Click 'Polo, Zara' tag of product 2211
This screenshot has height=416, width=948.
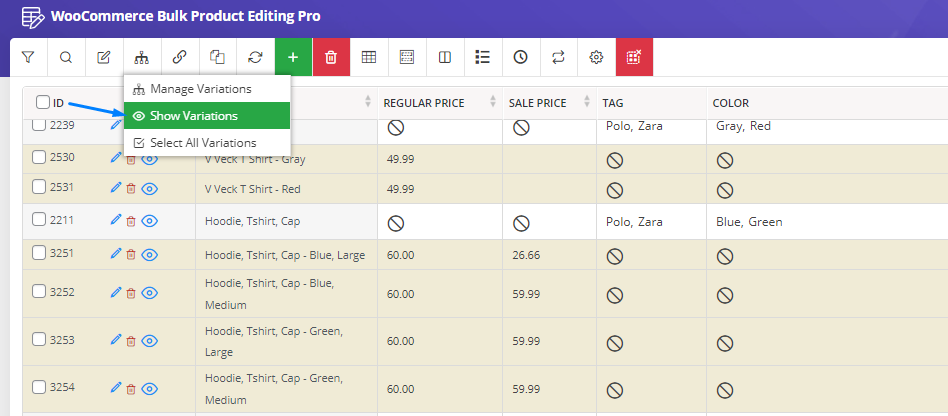634,222
